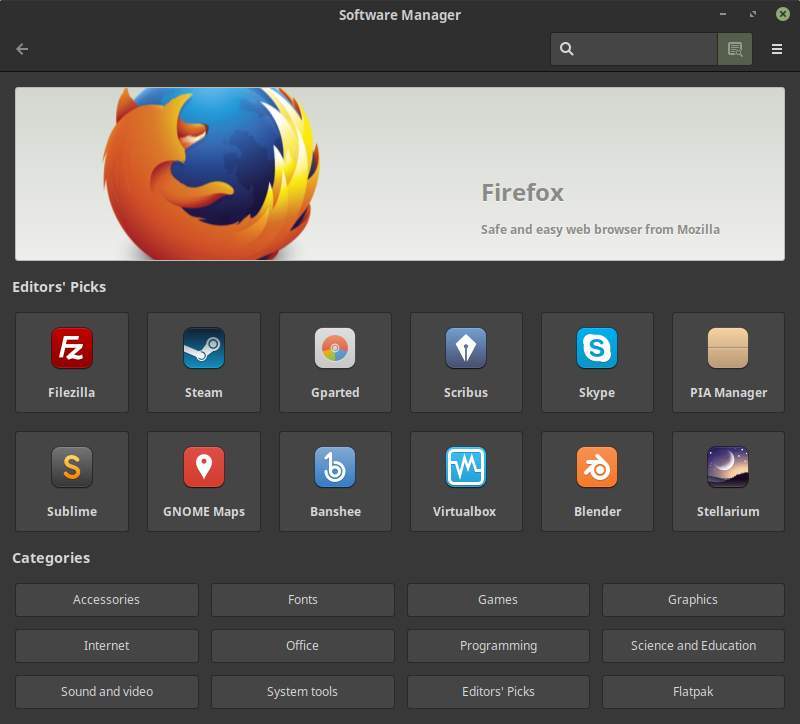Choose the Scribus app icon
The image size is (800, 724).
point(466,348)
